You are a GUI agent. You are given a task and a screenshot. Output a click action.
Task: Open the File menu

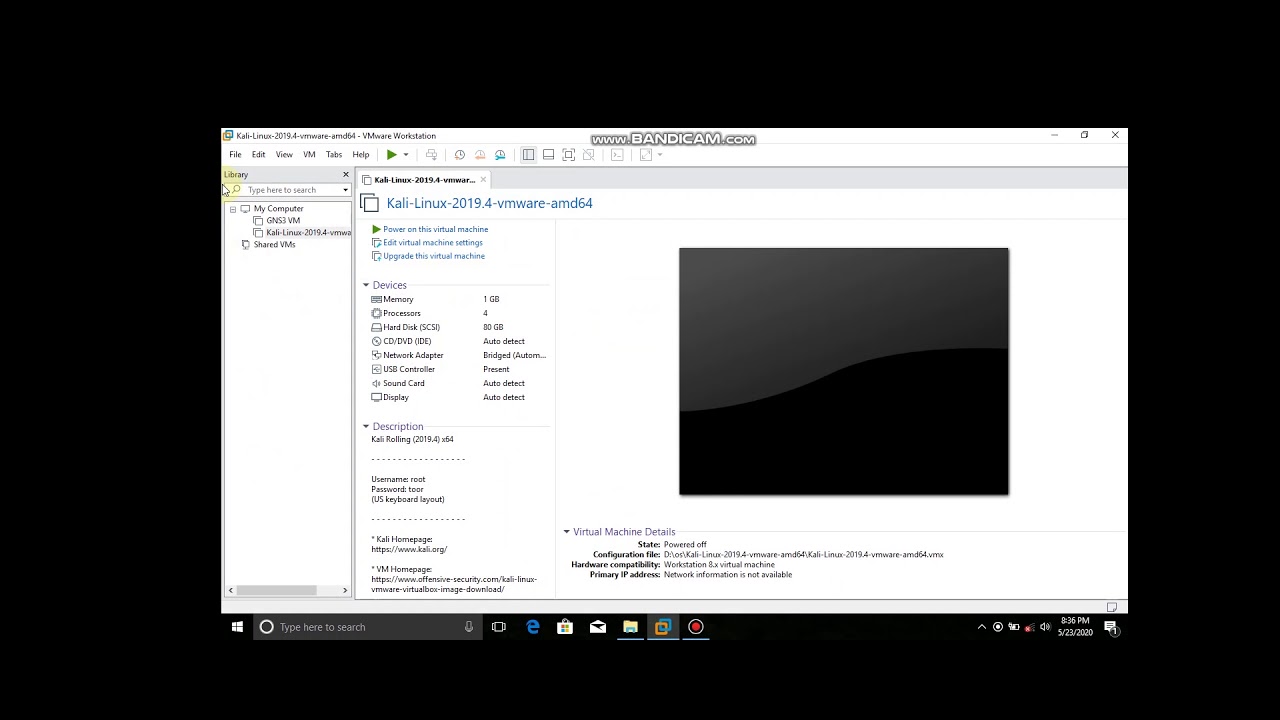[x=235, y=155]
